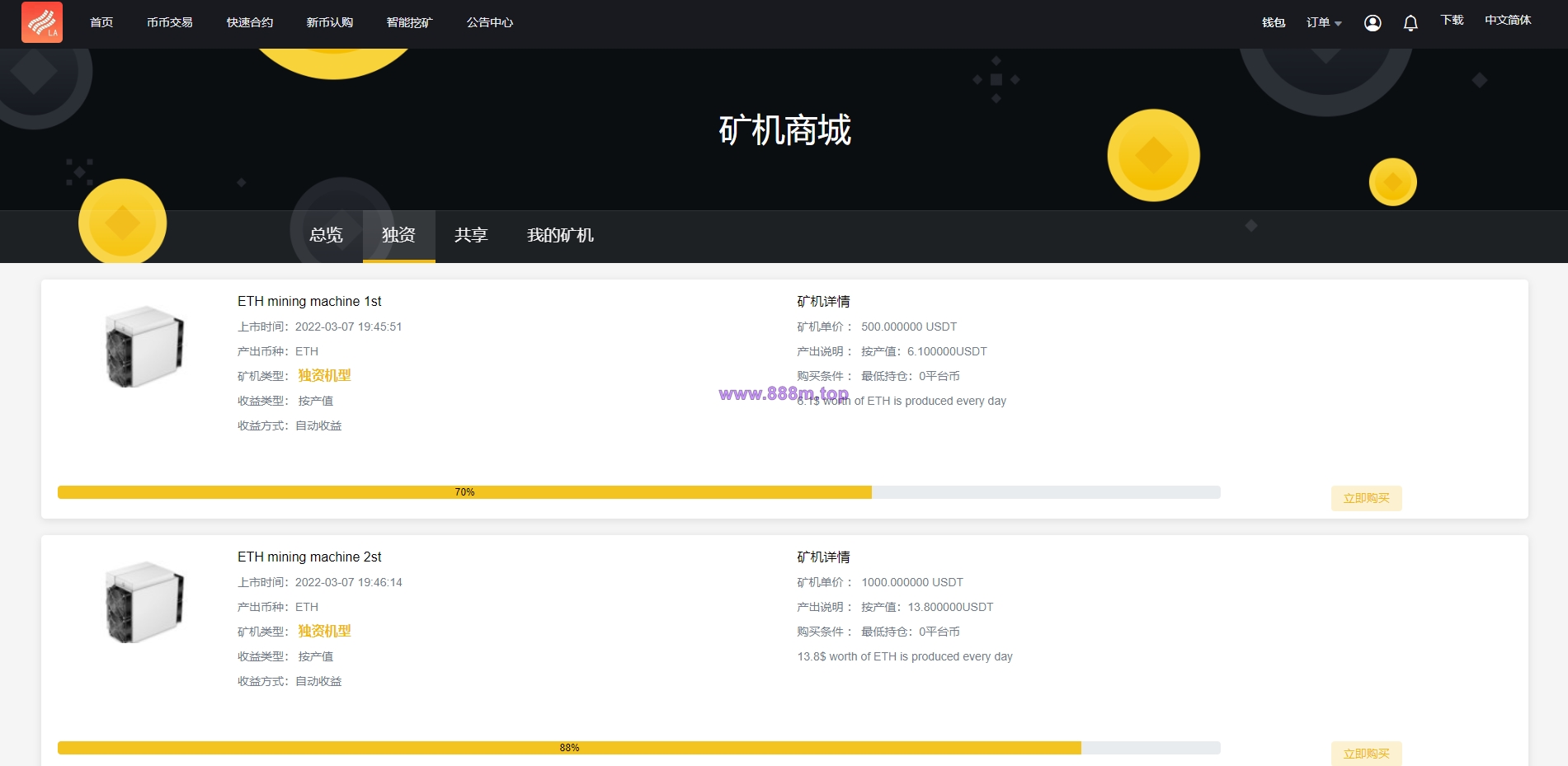This screenshot has width=1568, height=766.
Task: Click listing time '2022-03-07 19:46:14'
Action: pos(349,582)
